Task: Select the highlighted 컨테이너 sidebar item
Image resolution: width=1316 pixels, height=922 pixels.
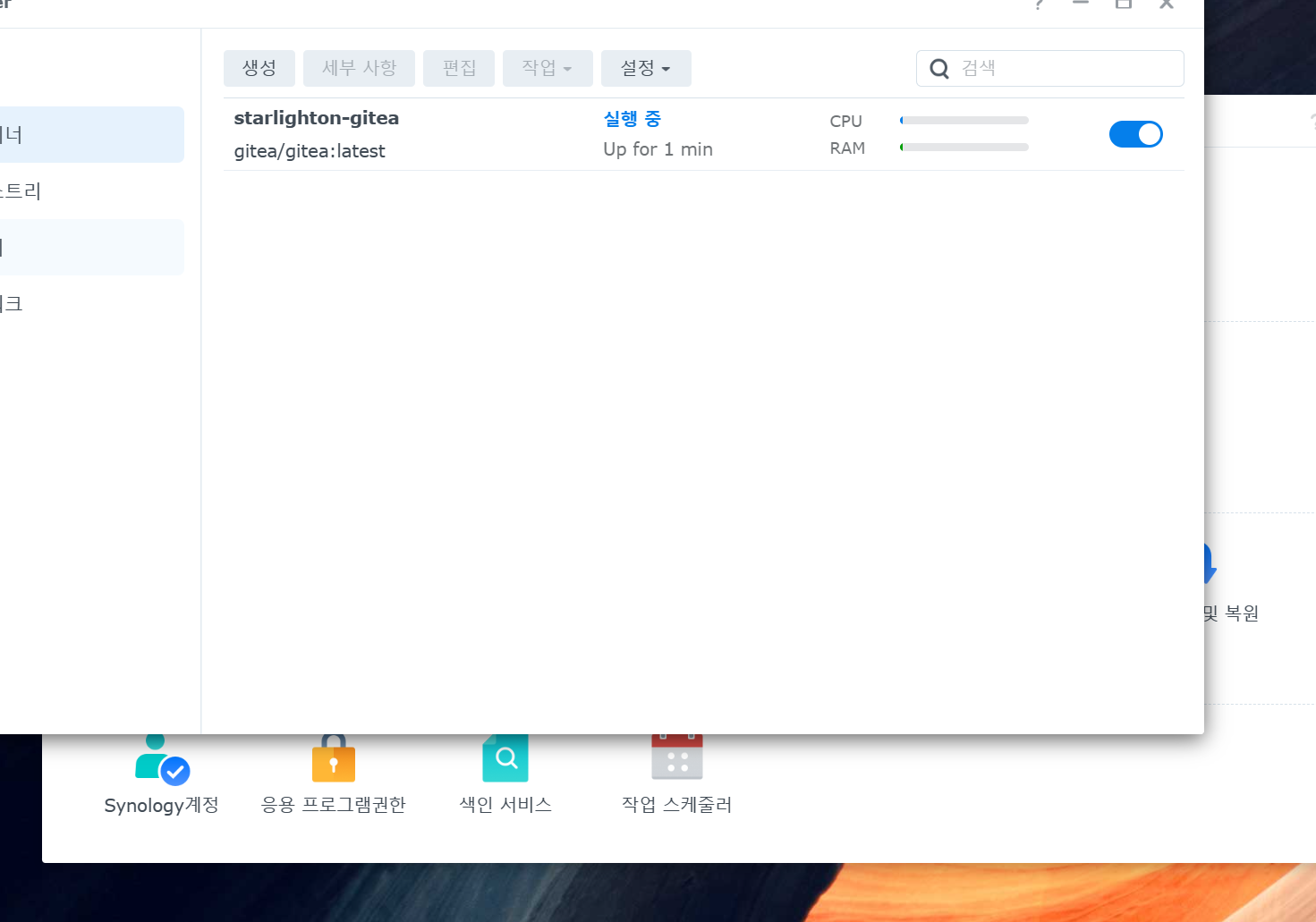Action: point(92,135)
